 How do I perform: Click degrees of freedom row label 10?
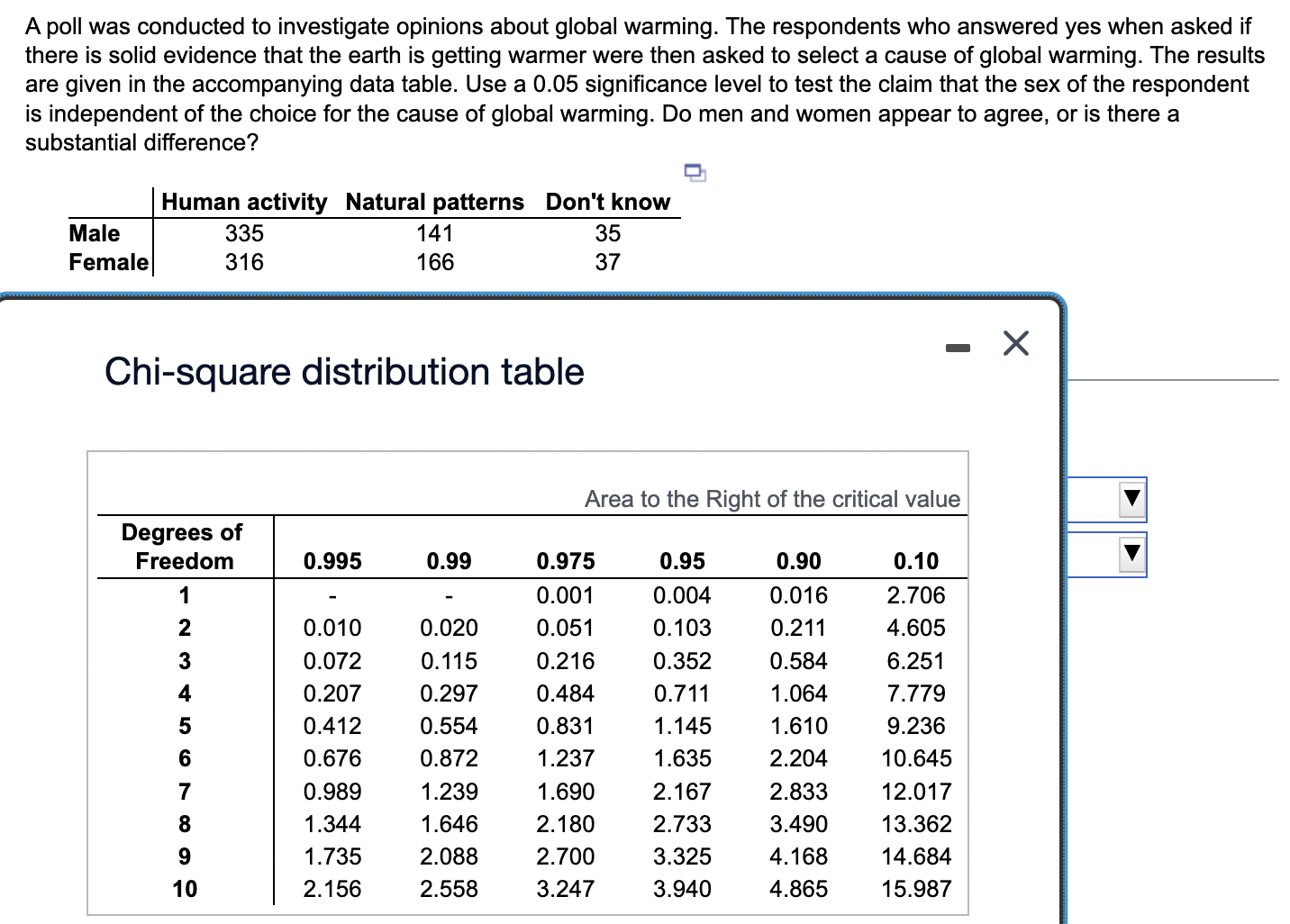(185, 889)
